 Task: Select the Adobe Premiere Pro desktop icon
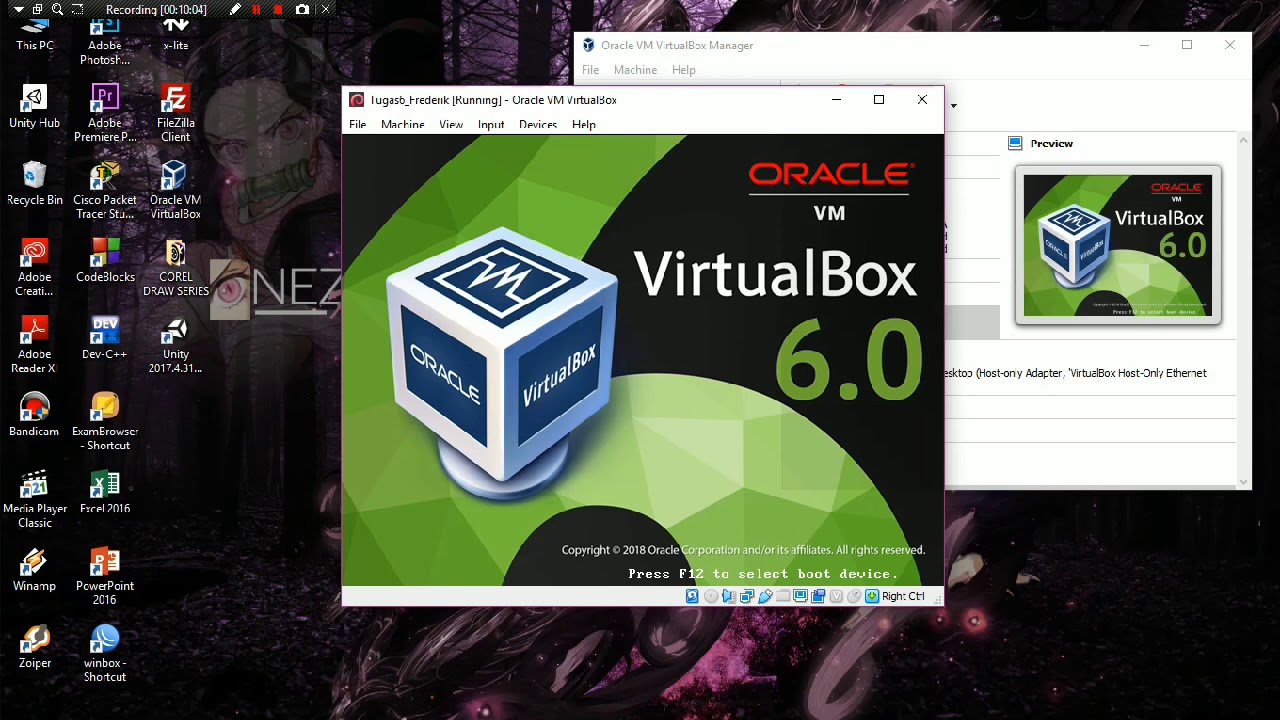tap(104, 114)
